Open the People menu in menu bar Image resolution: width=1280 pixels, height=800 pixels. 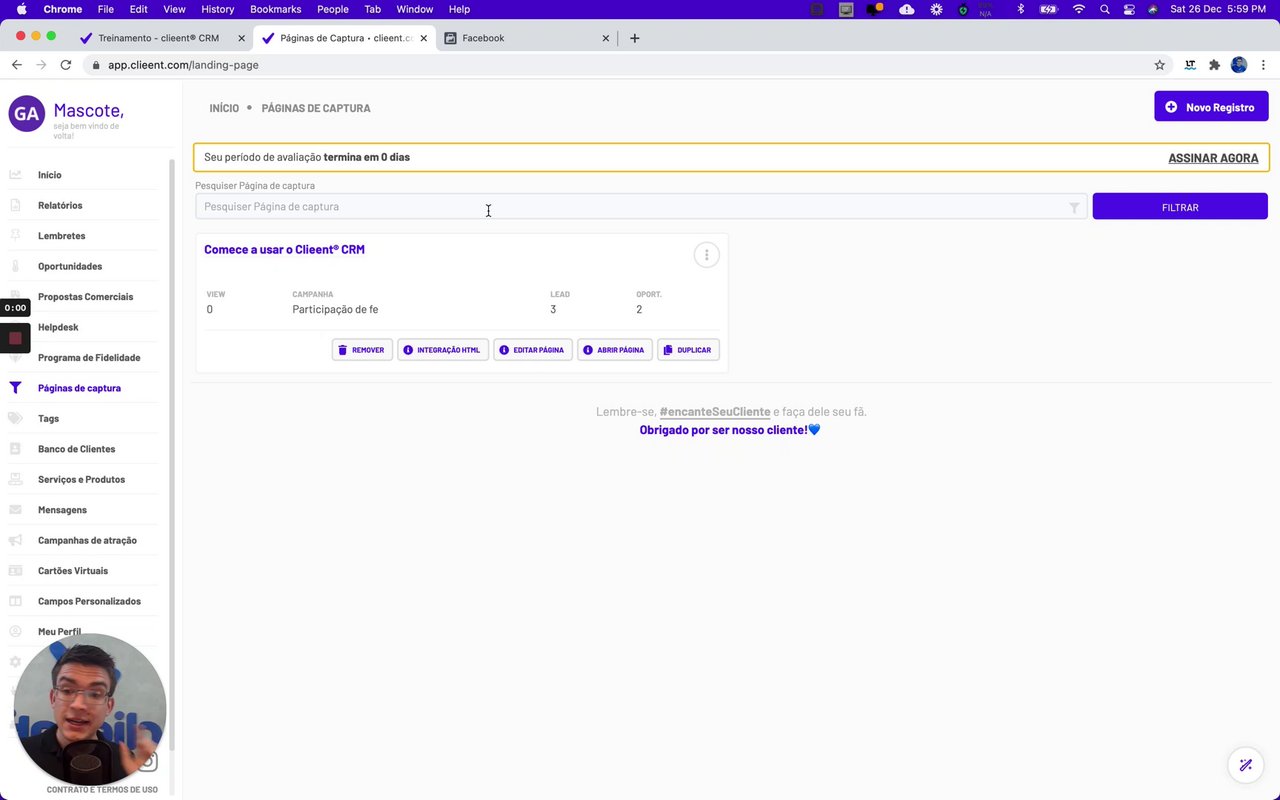[x=332, y=9]
